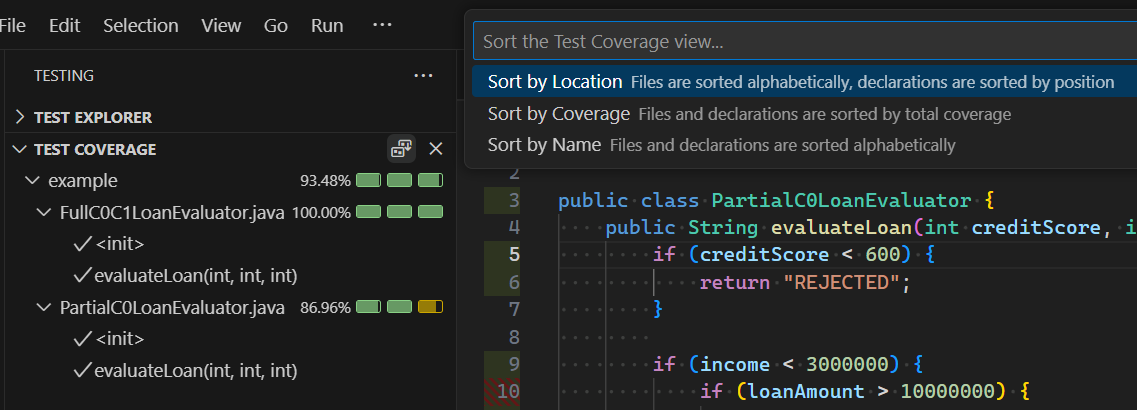Collapse PartialC0LoanEvaluator.java tree node

point(44,308)
